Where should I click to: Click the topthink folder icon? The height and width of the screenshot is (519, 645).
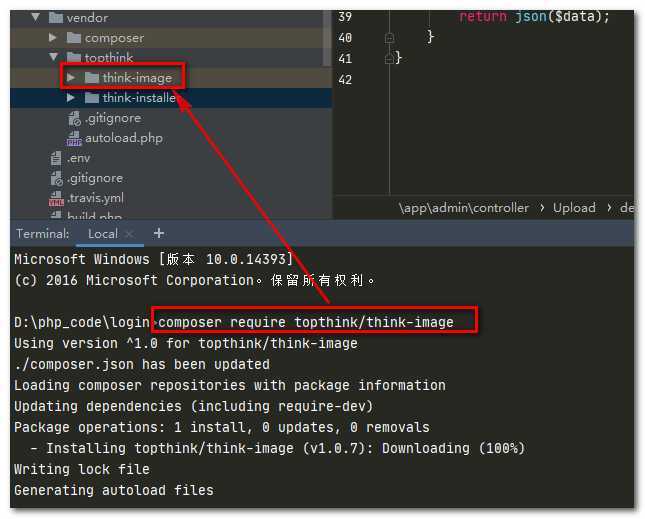[x=74, y=57]
